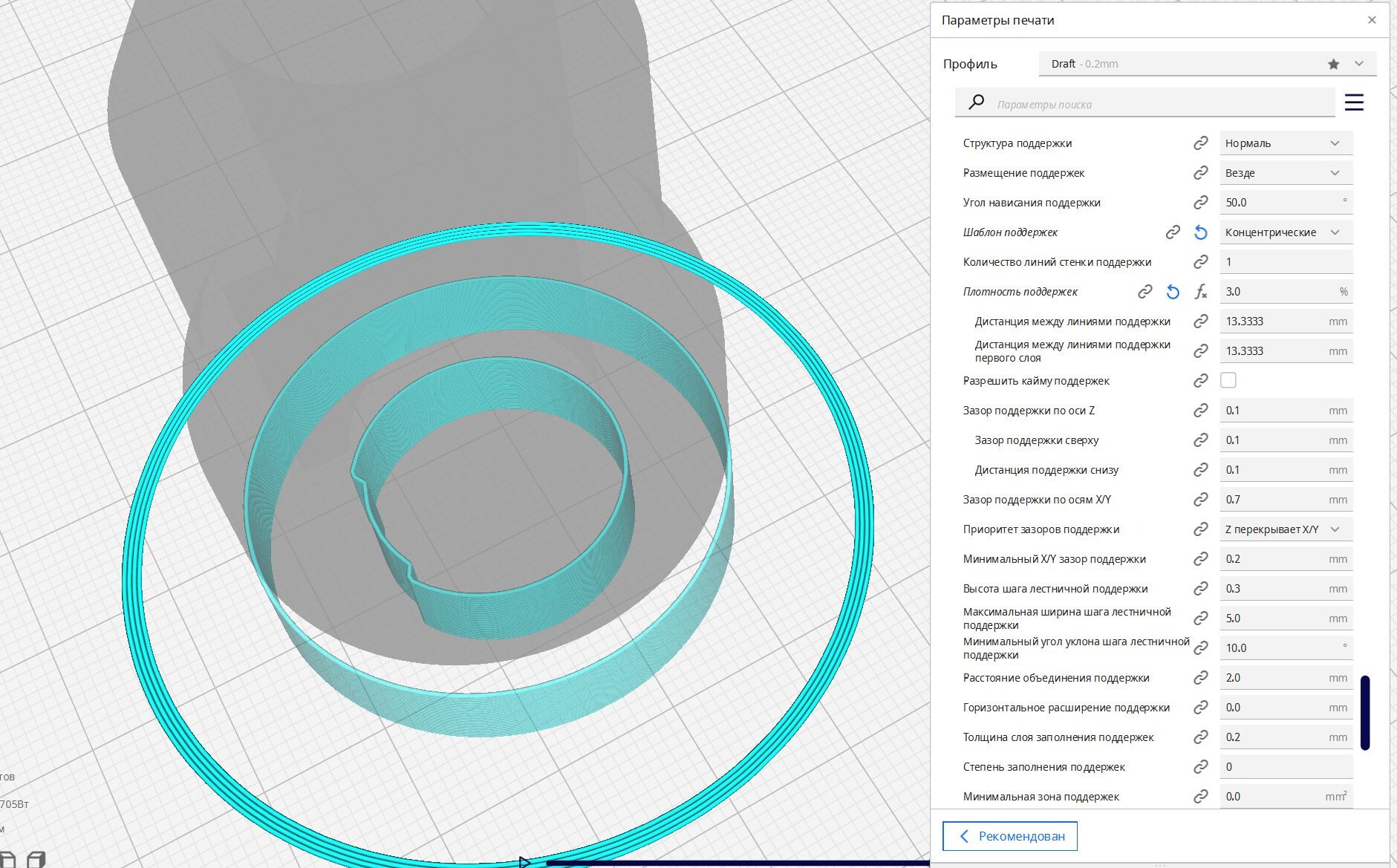Click the 'Плотность поддержек' value field

[1277, 292]
